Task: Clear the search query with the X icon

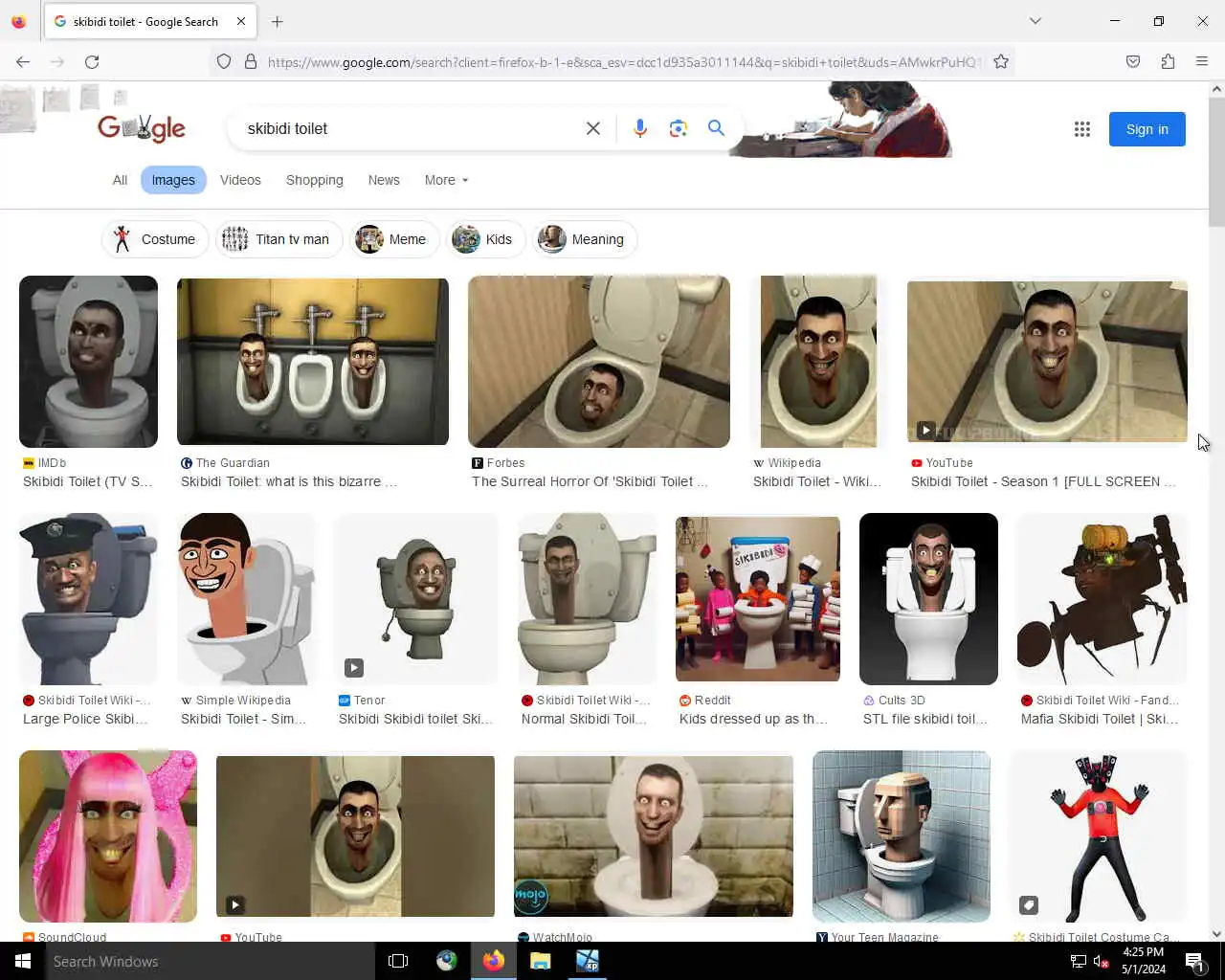Action: 593,128
